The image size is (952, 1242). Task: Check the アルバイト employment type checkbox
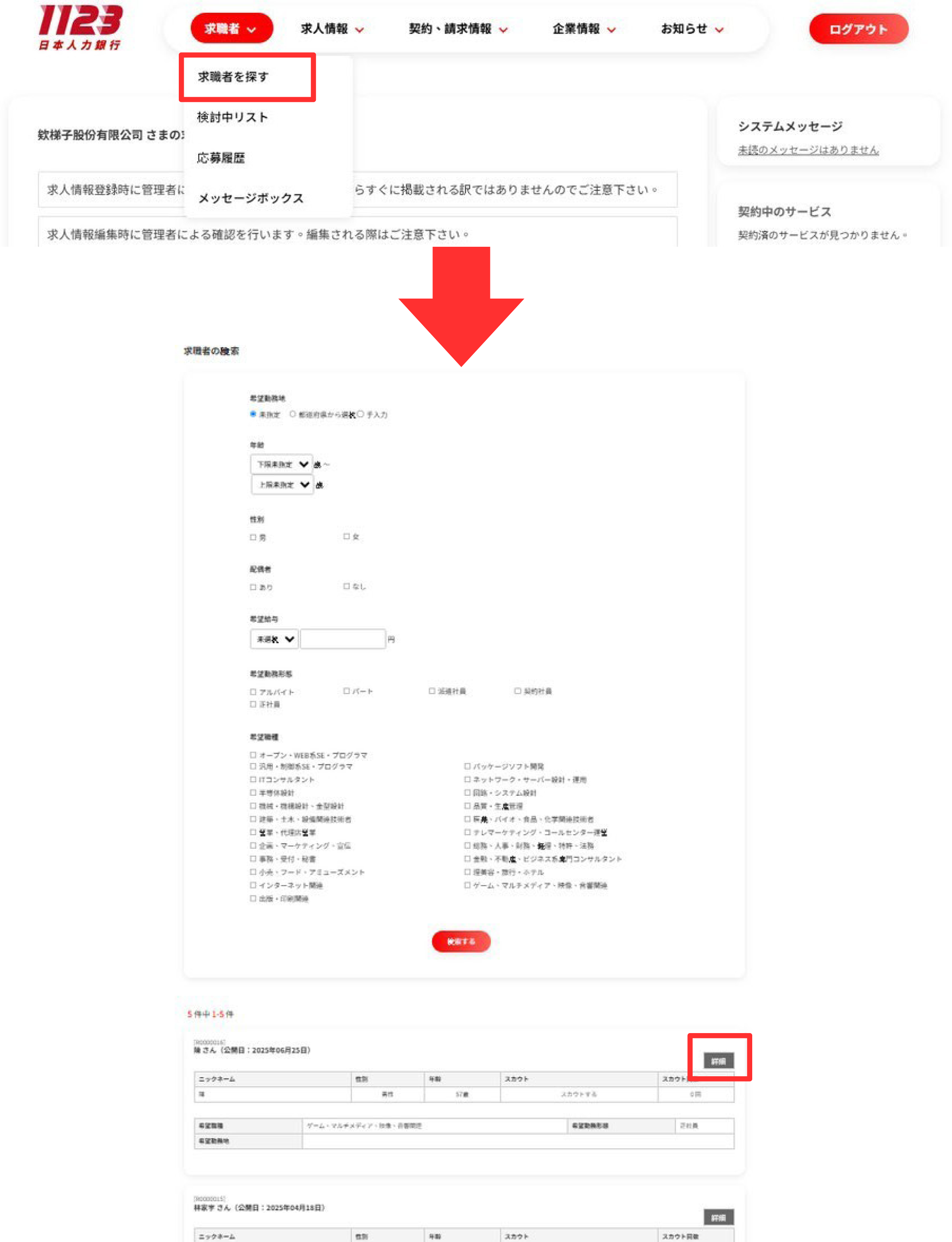click(253, 692)
